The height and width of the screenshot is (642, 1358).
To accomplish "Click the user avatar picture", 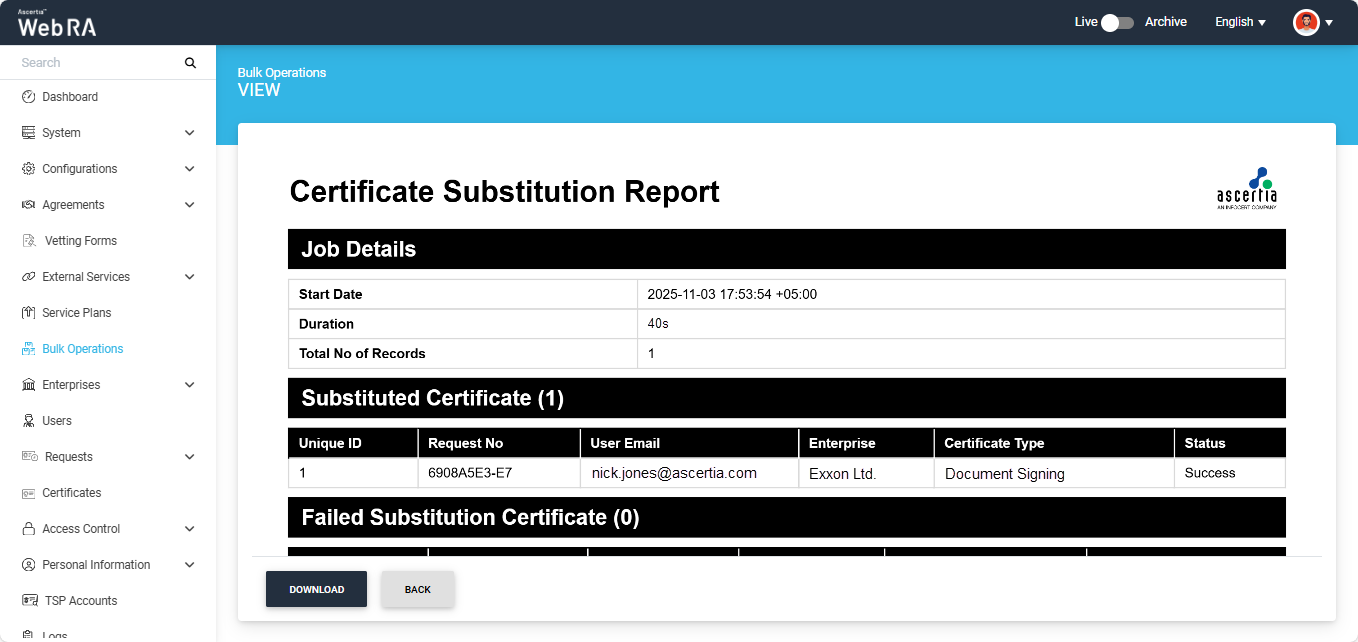I will [x=1306, y=22].
